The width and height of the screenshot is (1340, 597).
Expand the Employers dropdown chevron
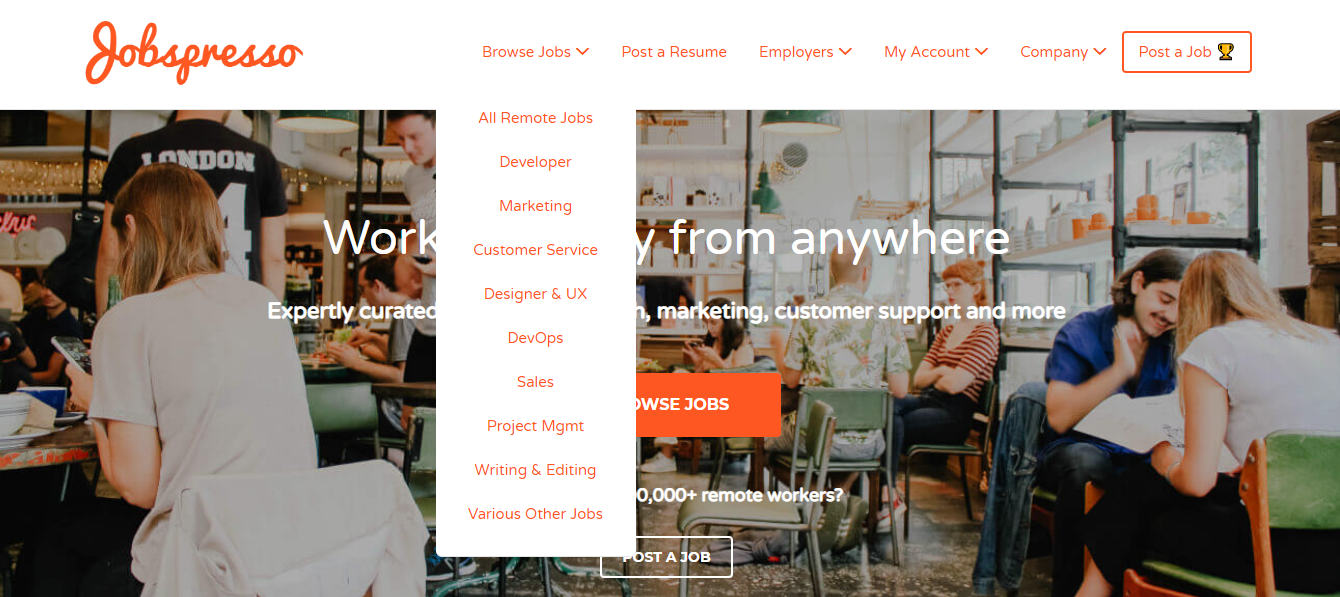[845, 52]
